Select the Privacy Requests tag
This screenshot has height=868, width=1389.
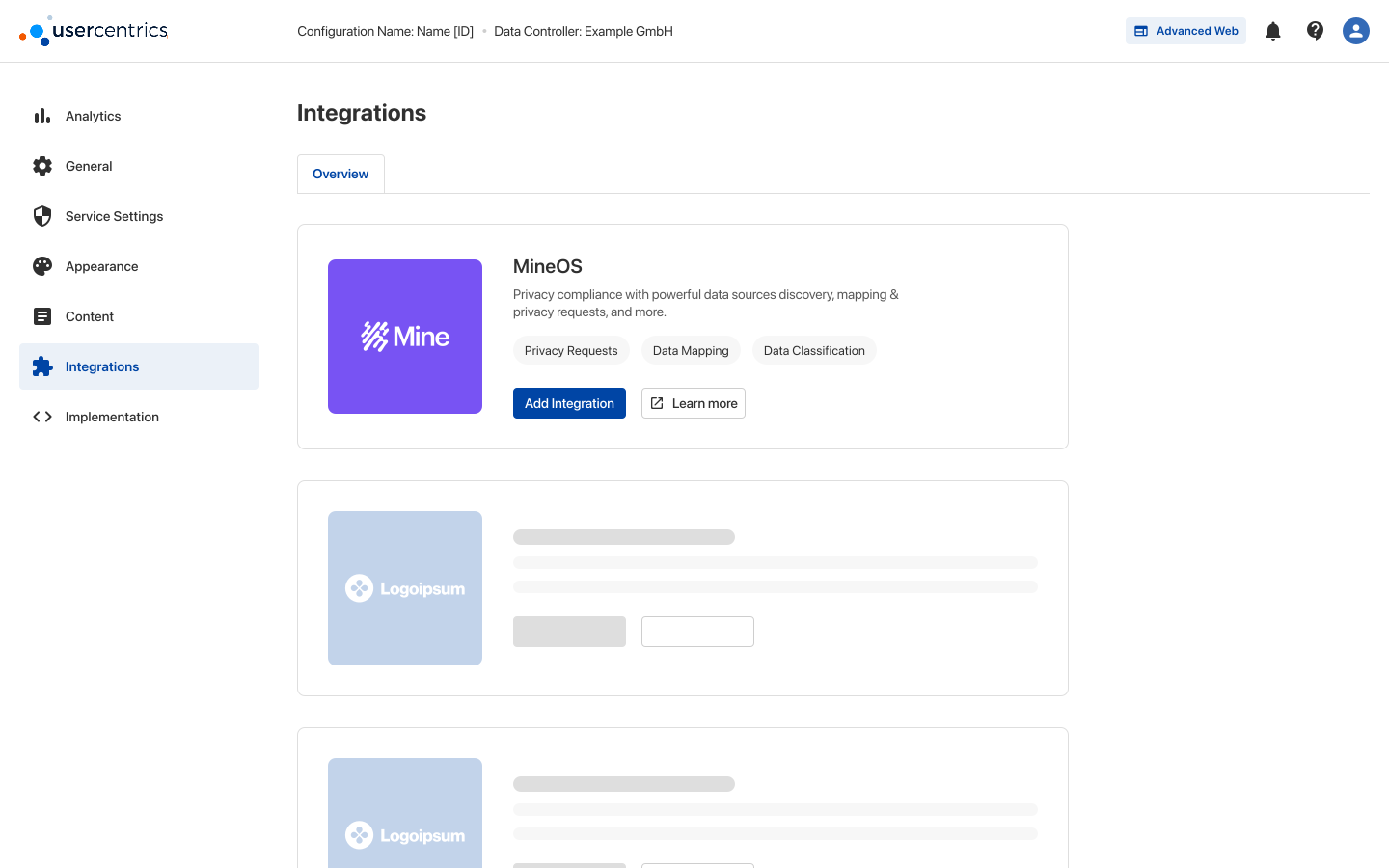[x=571, y=350]
